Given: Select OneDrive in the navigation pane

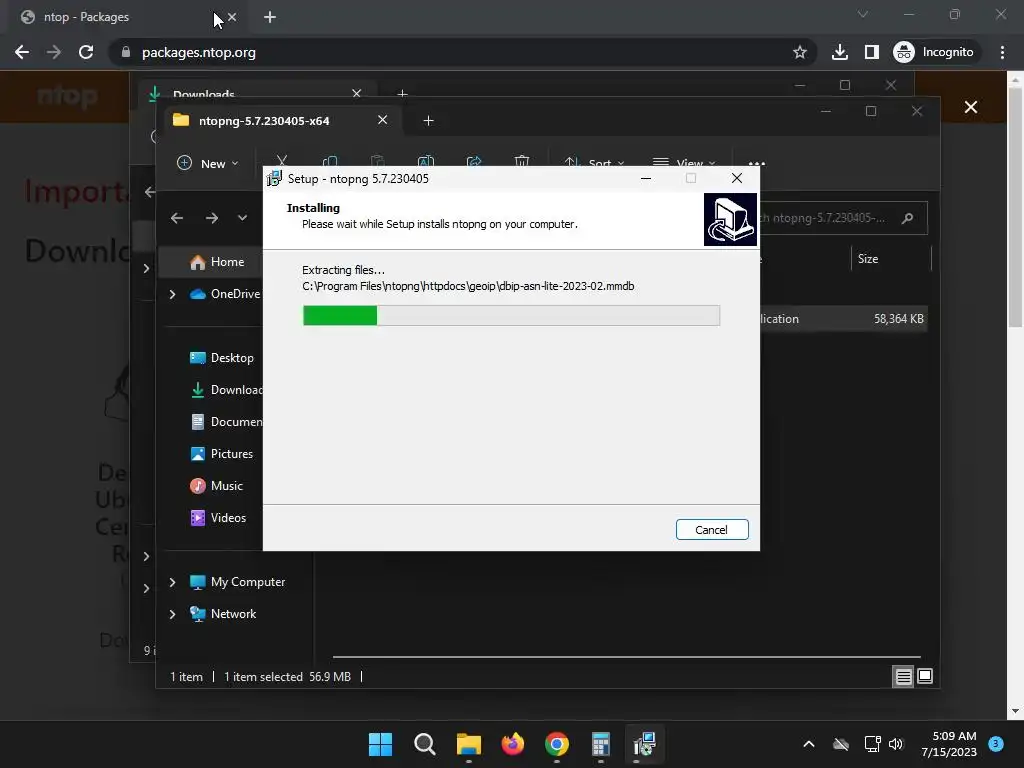Looking at the screenshot, I should tap(225, 294).
